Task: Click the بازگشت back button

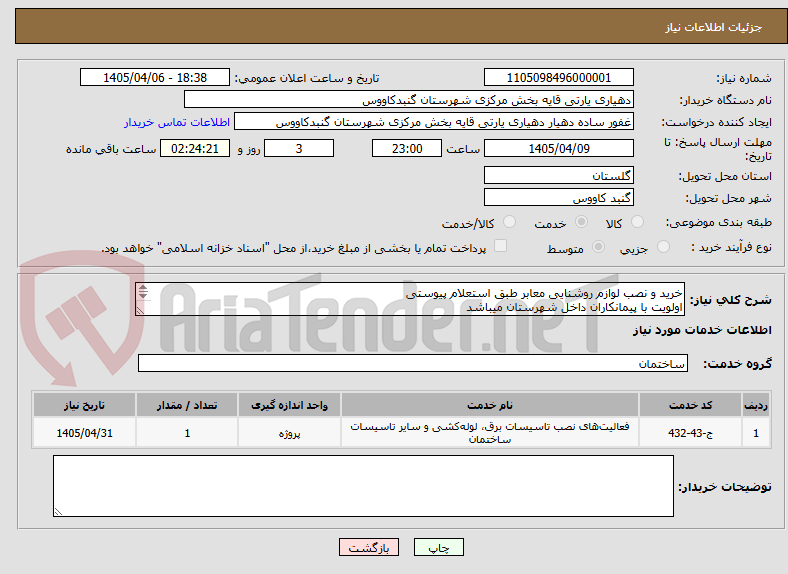Action: coord(369,547)
